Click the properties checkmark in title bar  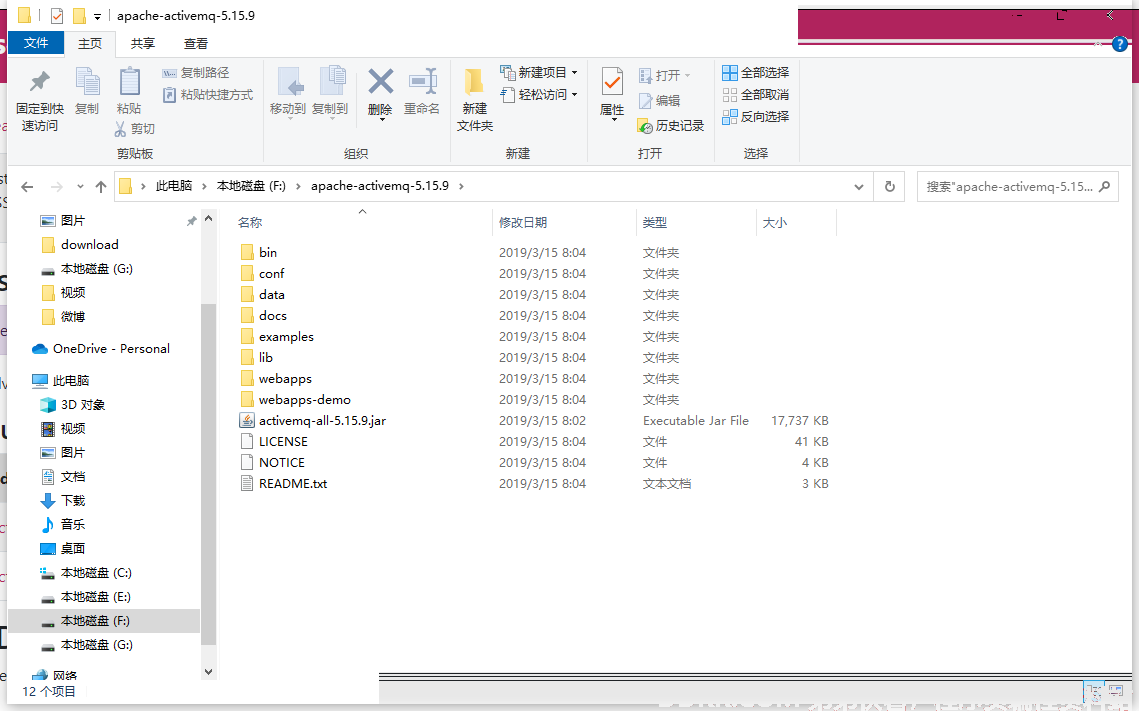coord(57,15)
